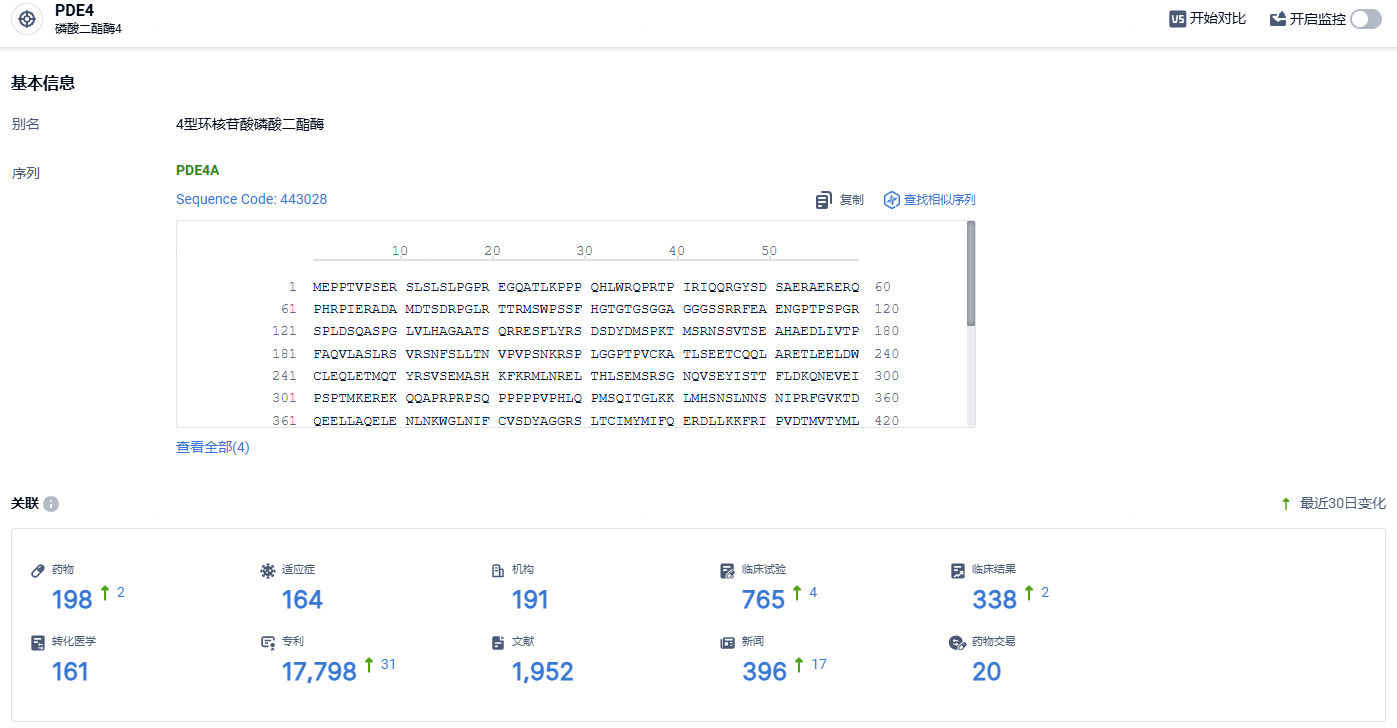Click the 适应症 virus icon
This screenshot has width=1397, height=728.
tap(267, 570)
